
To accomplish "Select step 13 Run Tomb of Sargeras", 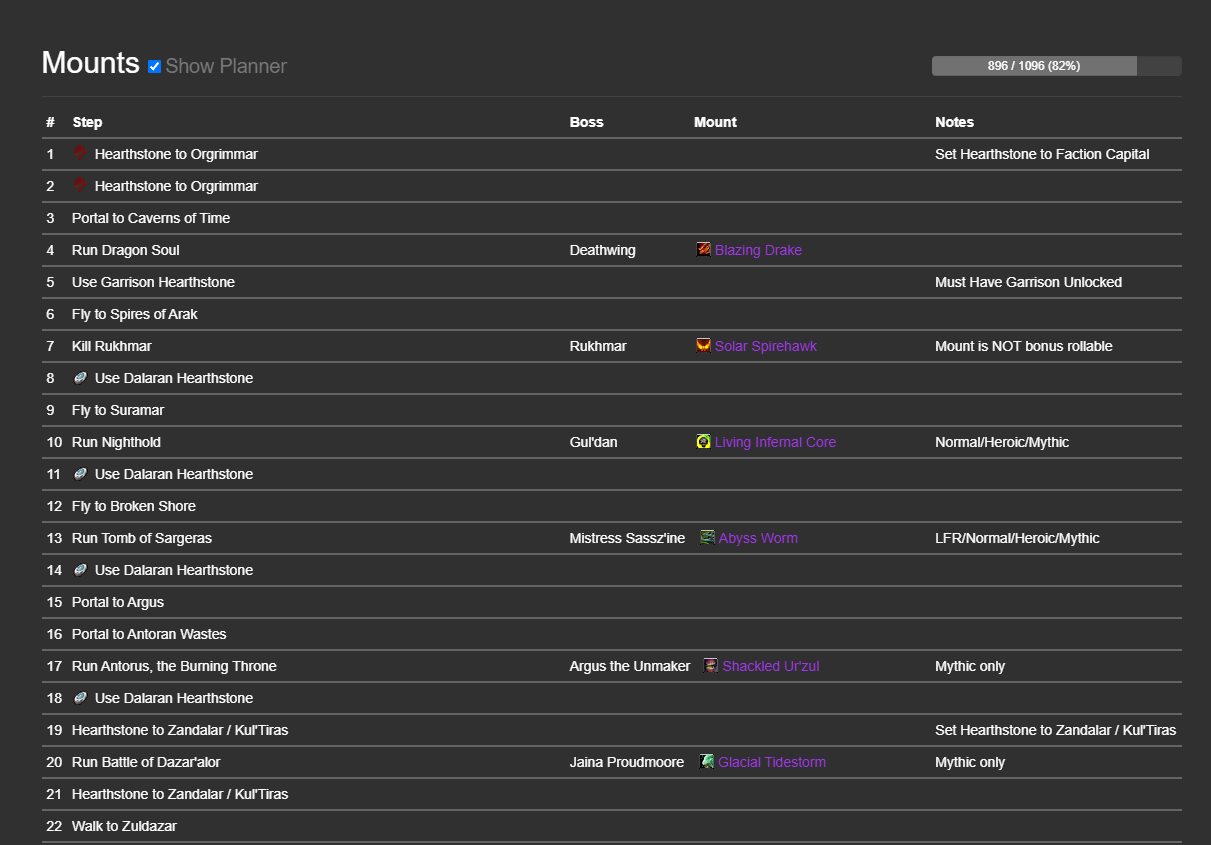I will point(142,538).
